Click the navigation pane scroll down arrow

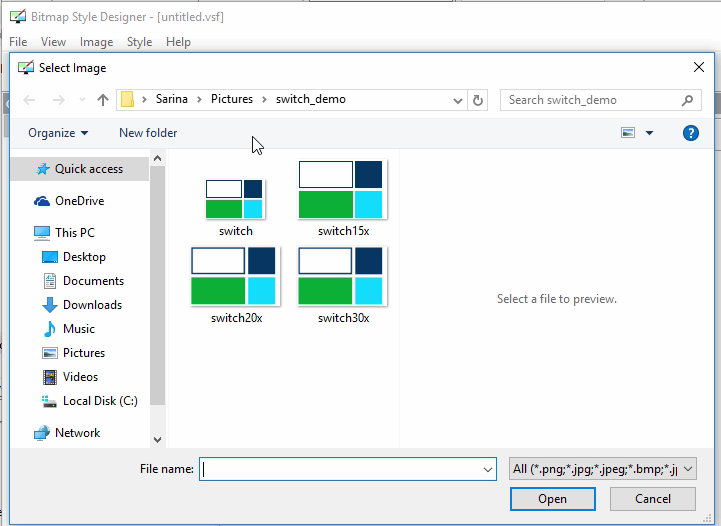tap(157, 440)
